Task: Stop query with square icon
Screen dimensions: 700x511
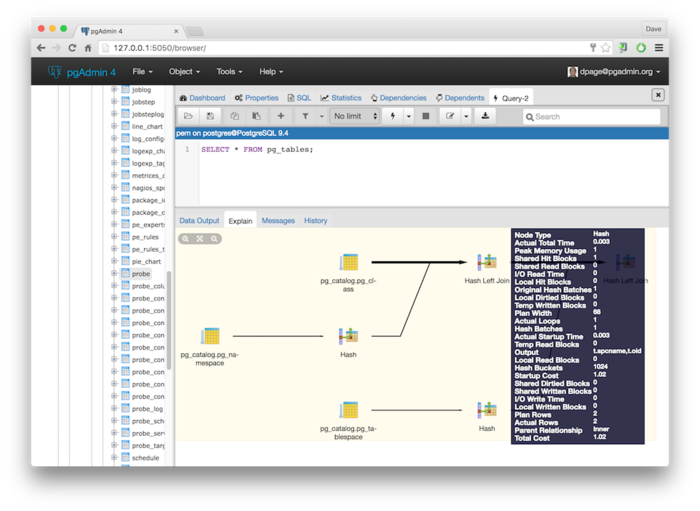Action: pos(426,116)
